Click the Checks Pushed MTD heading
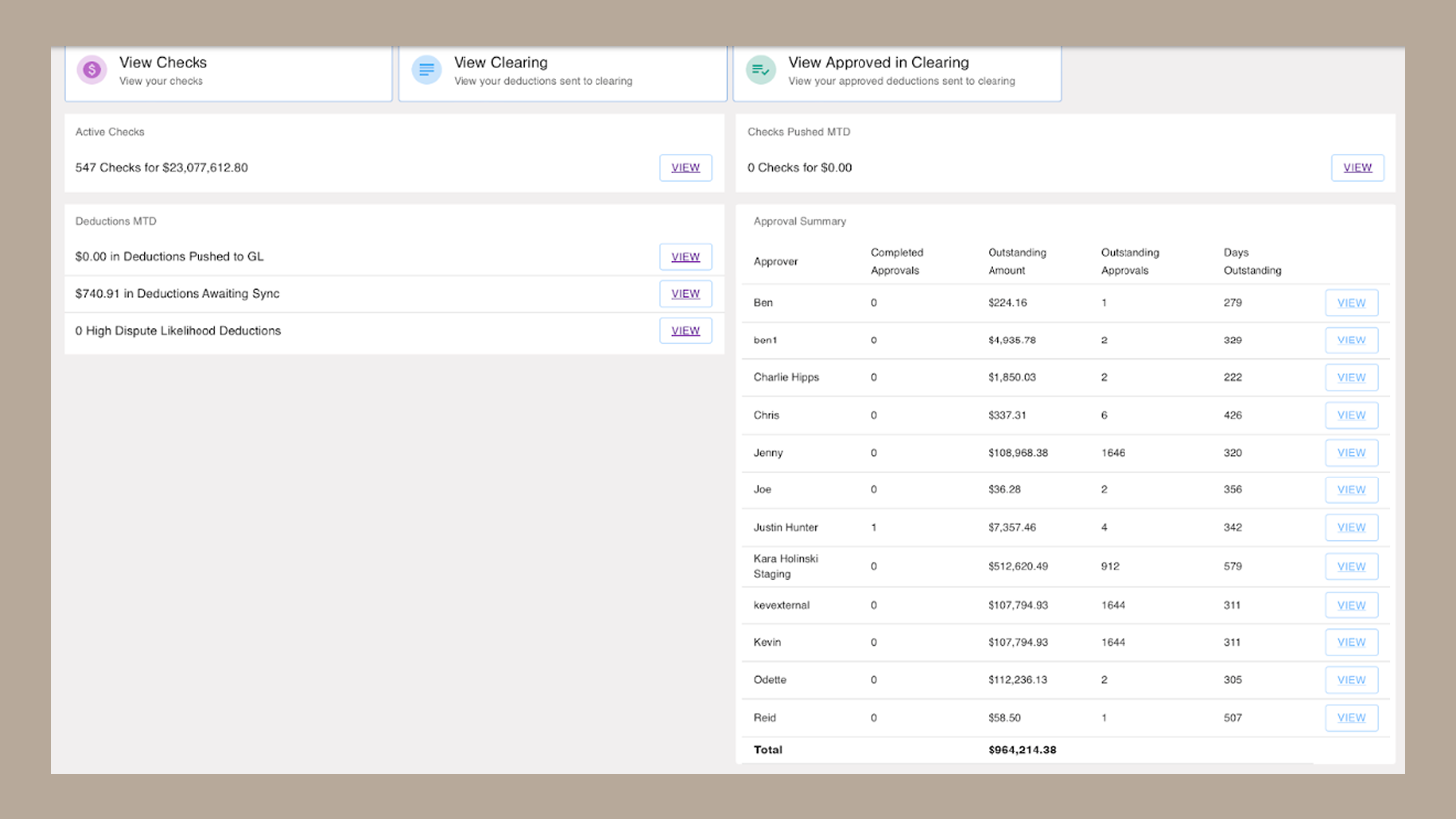This screenshot has height=819, width=1456. 799,132
